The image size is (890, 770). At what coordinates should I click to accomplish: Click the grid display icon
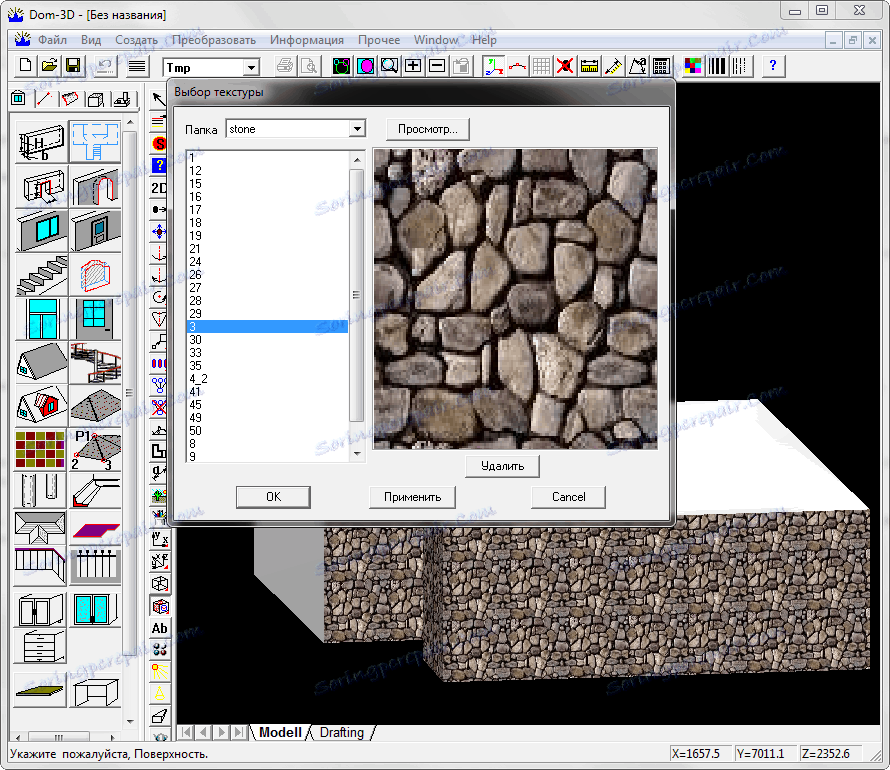(x=541, y=66)
